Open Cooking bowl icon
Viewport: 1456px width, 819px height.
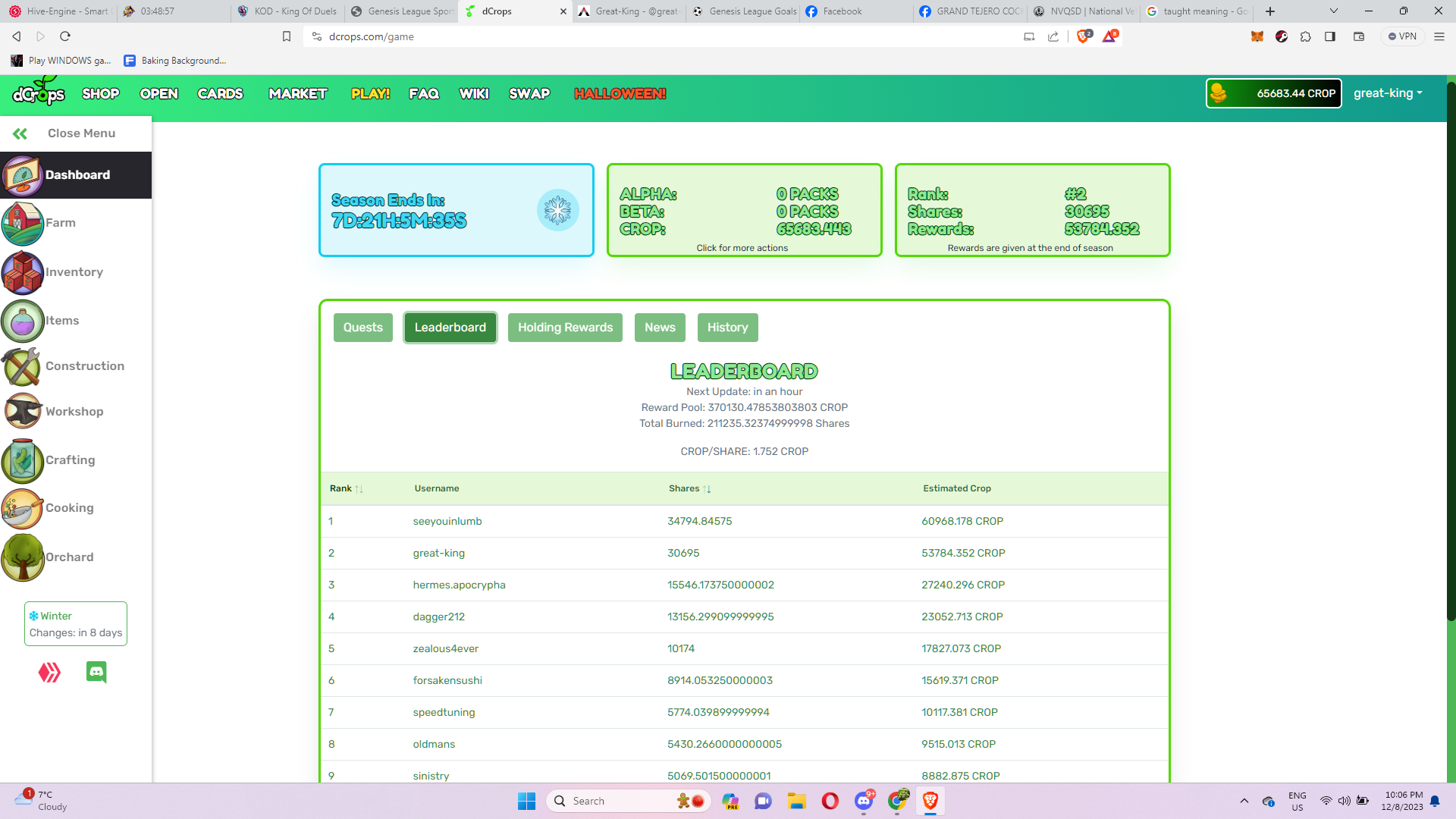(23, 508)
